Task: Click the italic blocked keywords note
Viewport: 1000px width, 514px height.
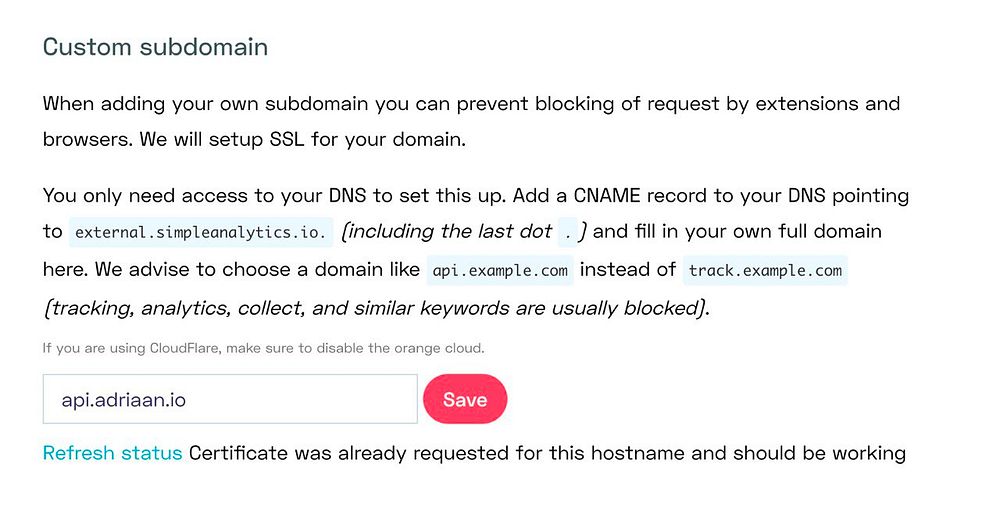Action: 376,308
